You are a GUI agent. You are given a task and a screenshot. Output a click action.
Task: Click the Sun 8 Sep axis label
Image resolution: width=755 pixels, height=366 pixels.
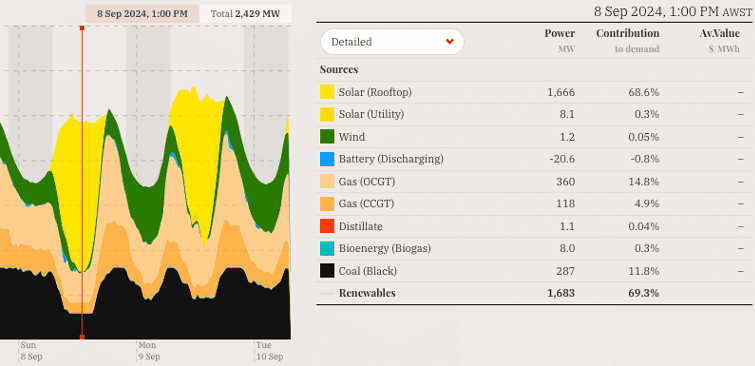[x=31, y=351]
